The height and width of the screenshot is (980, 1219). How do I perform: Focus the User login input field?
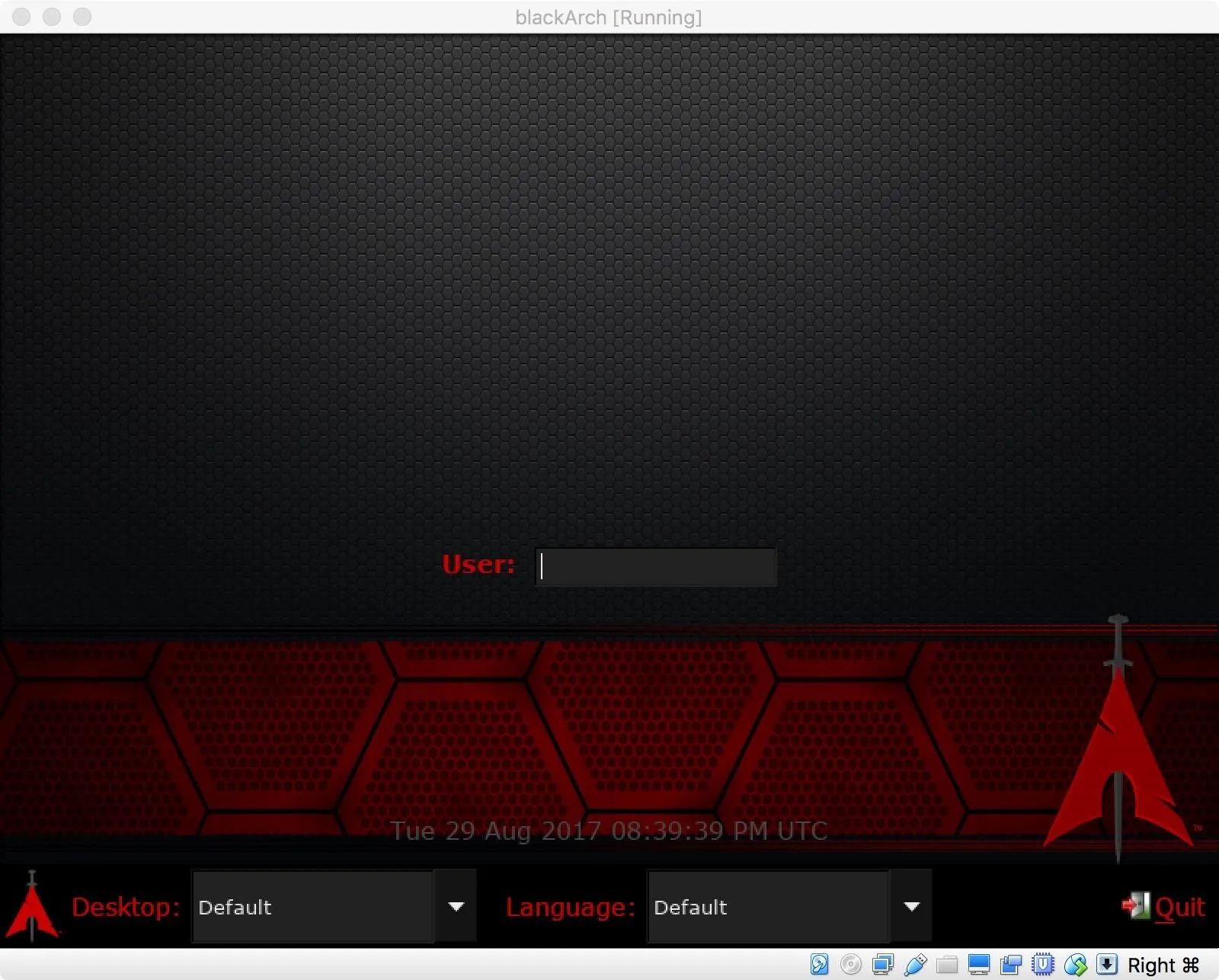656,566
